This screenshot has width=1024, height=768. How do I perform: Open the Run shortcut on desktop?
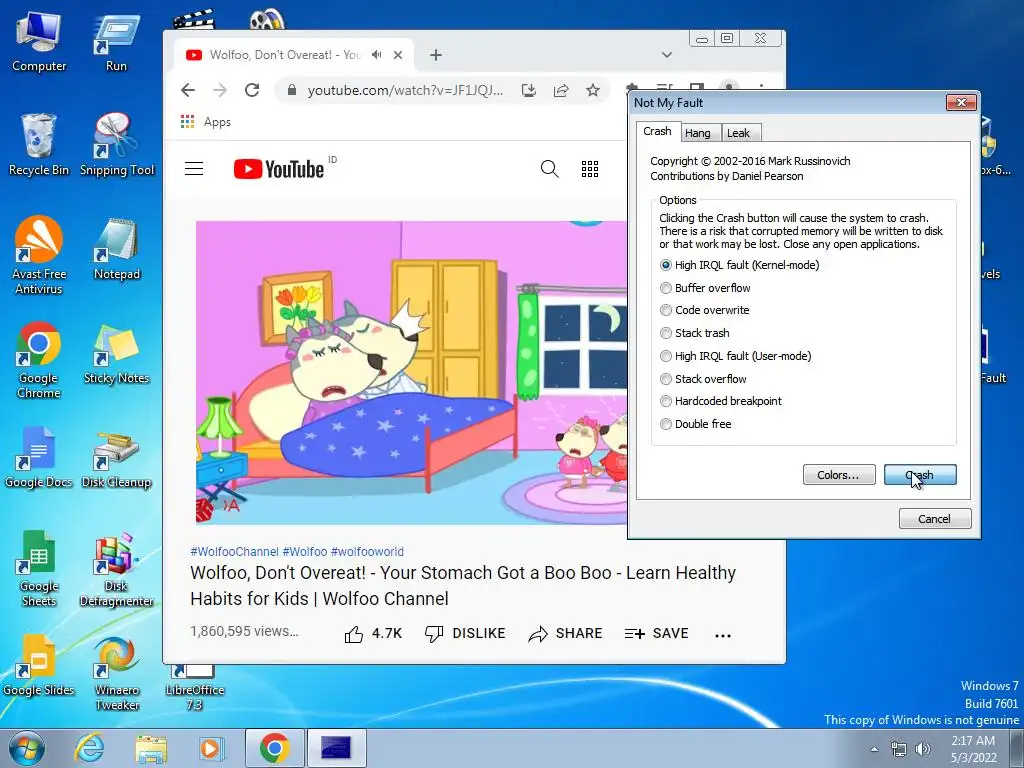116,42
